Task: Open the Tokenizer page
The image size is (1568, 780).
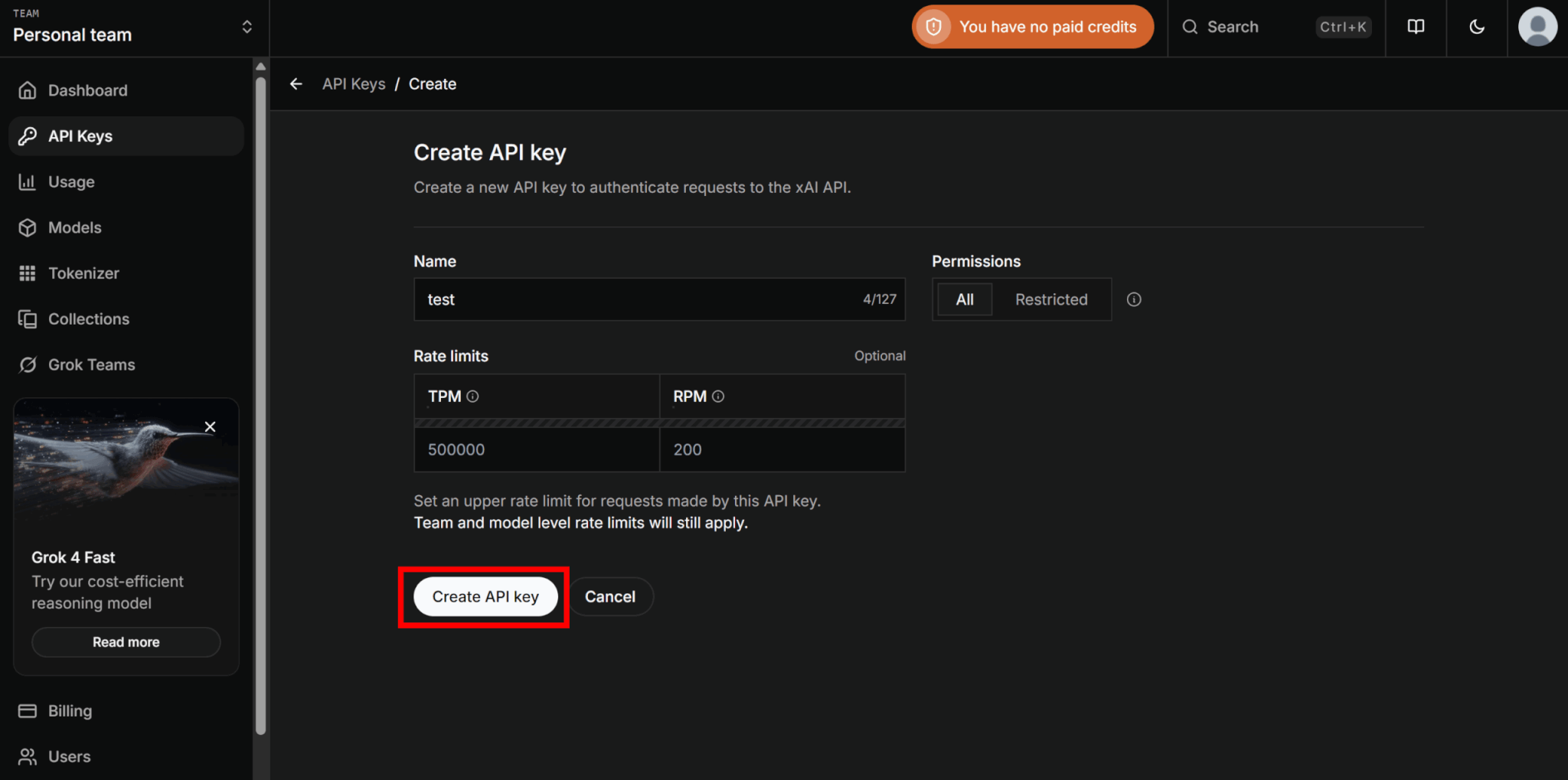Action: 83,273
